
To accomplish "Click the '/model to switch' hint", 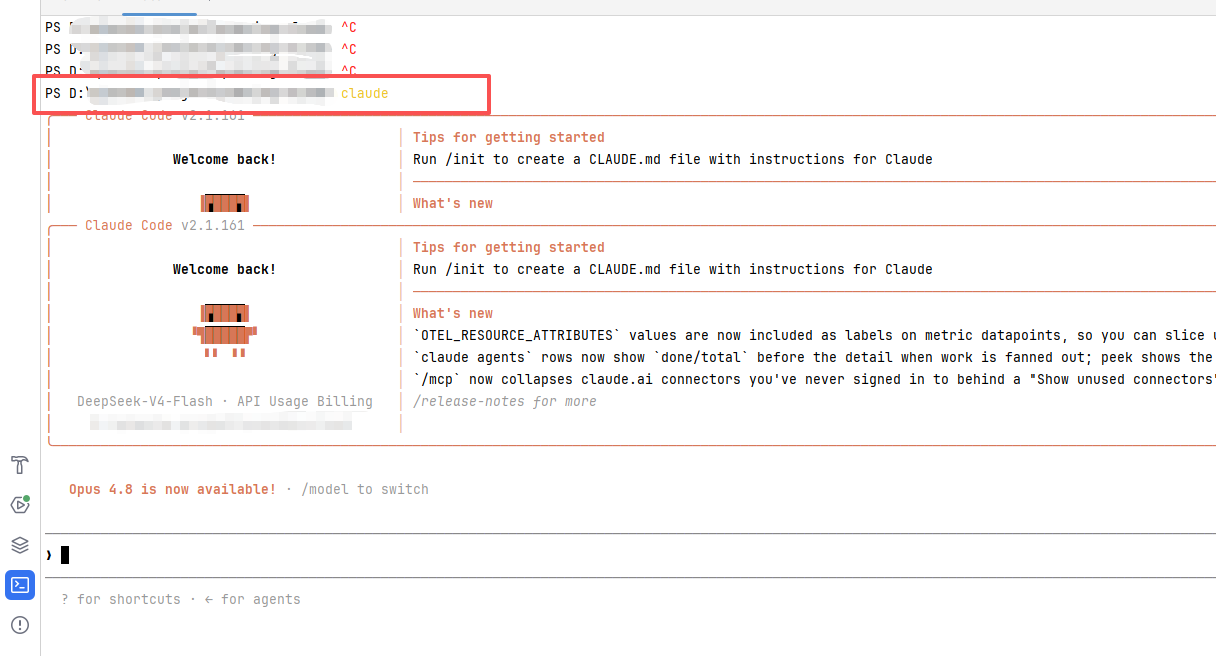I will (x=365, y=489).
